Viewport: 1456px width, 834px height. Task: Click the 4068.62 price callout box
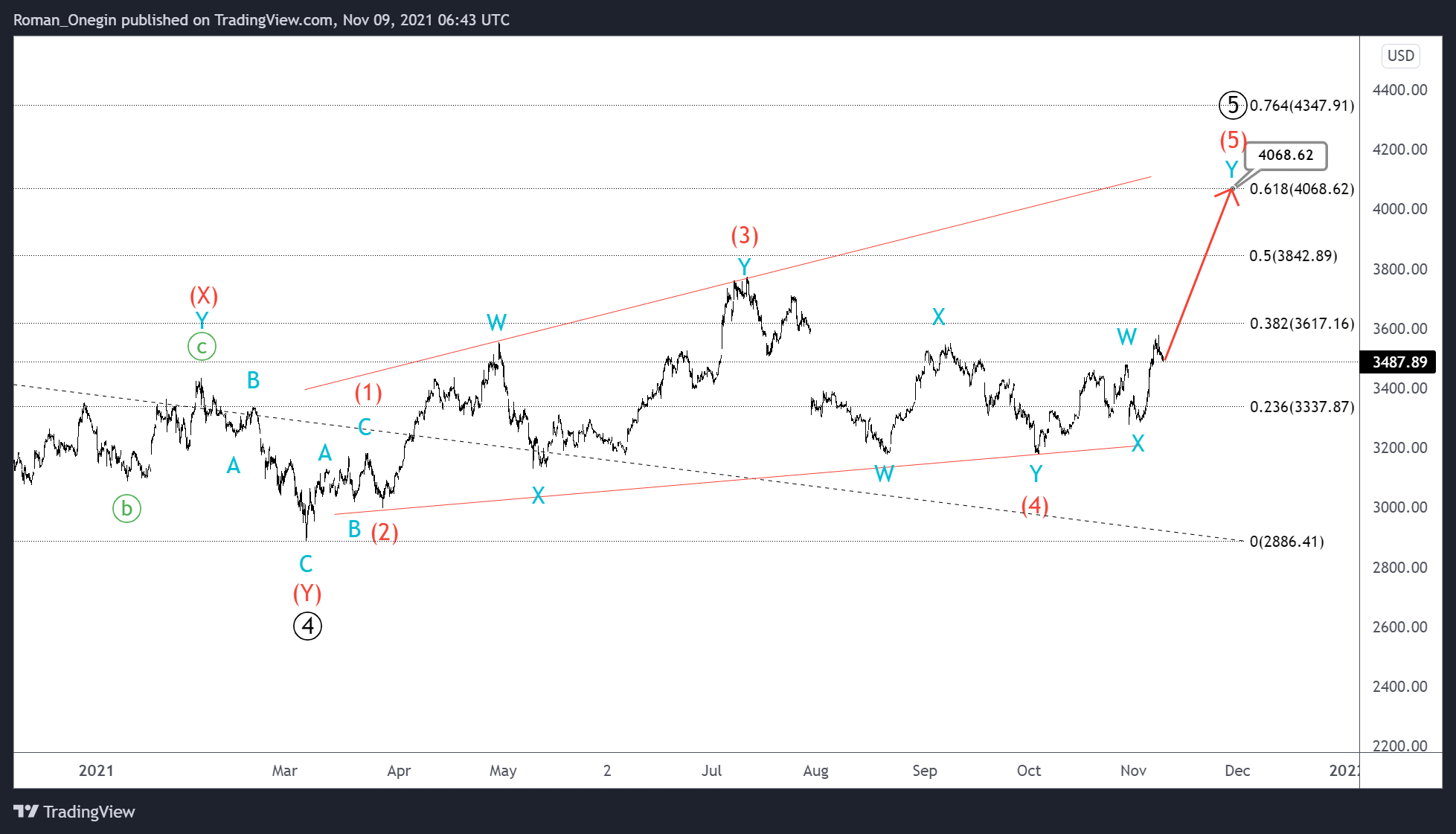click(1285, 155)
